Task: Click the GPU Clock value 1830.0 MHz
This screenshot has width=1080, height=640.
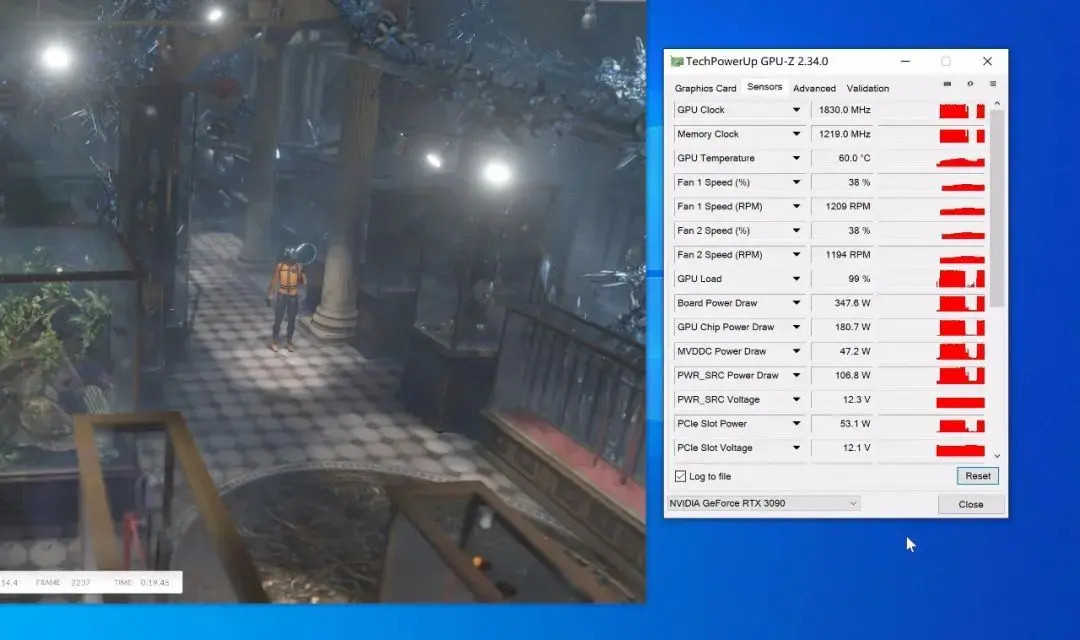Action: [x=842, y=110]
